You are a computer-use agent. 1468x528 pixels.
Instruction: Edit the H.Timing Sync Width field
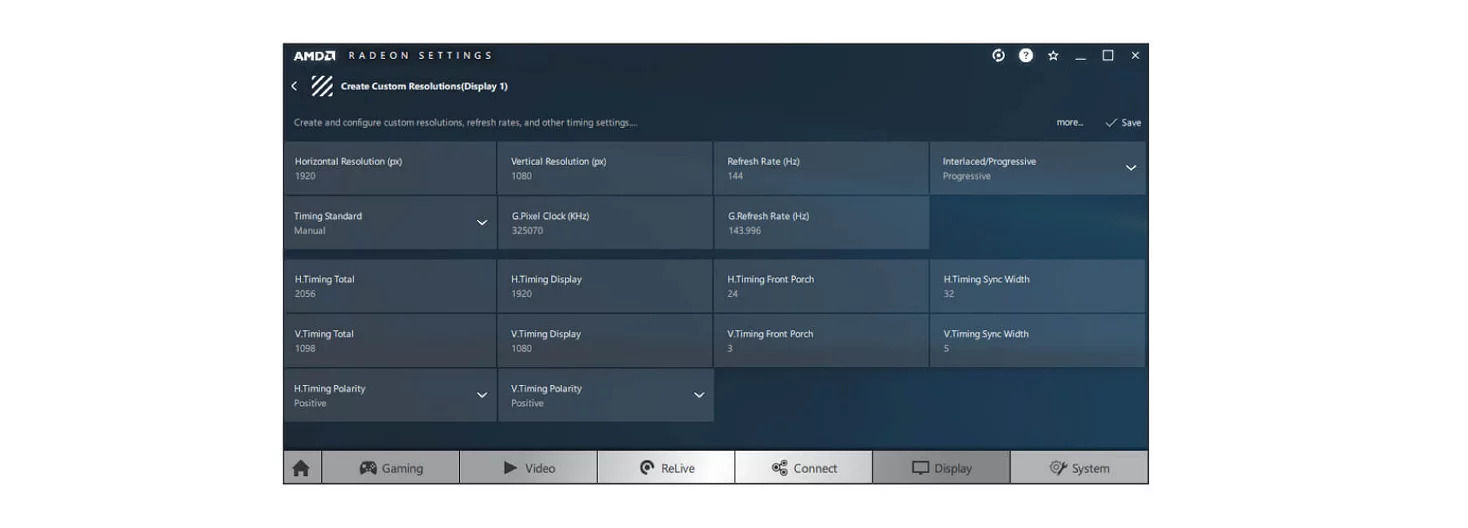1038,286
